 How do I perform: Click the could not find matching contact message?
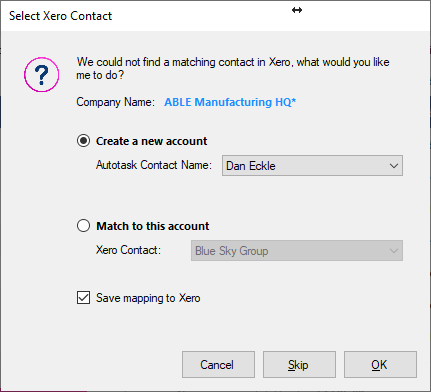233,68
